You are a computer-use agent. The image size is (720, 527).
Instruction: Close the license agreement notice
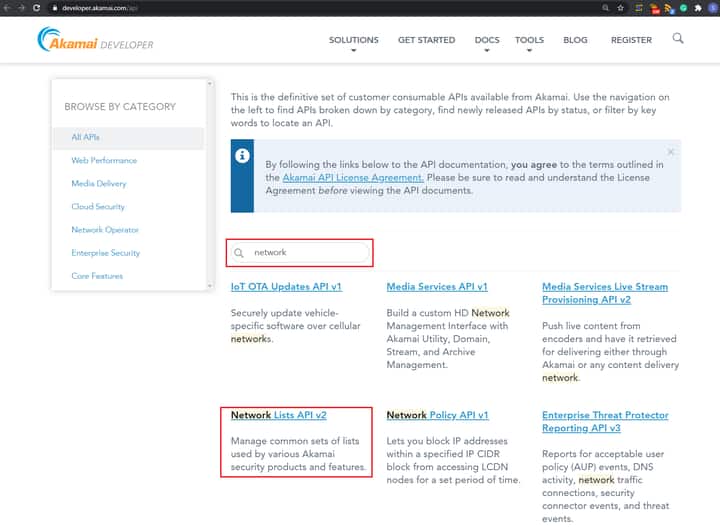[670, 151]
